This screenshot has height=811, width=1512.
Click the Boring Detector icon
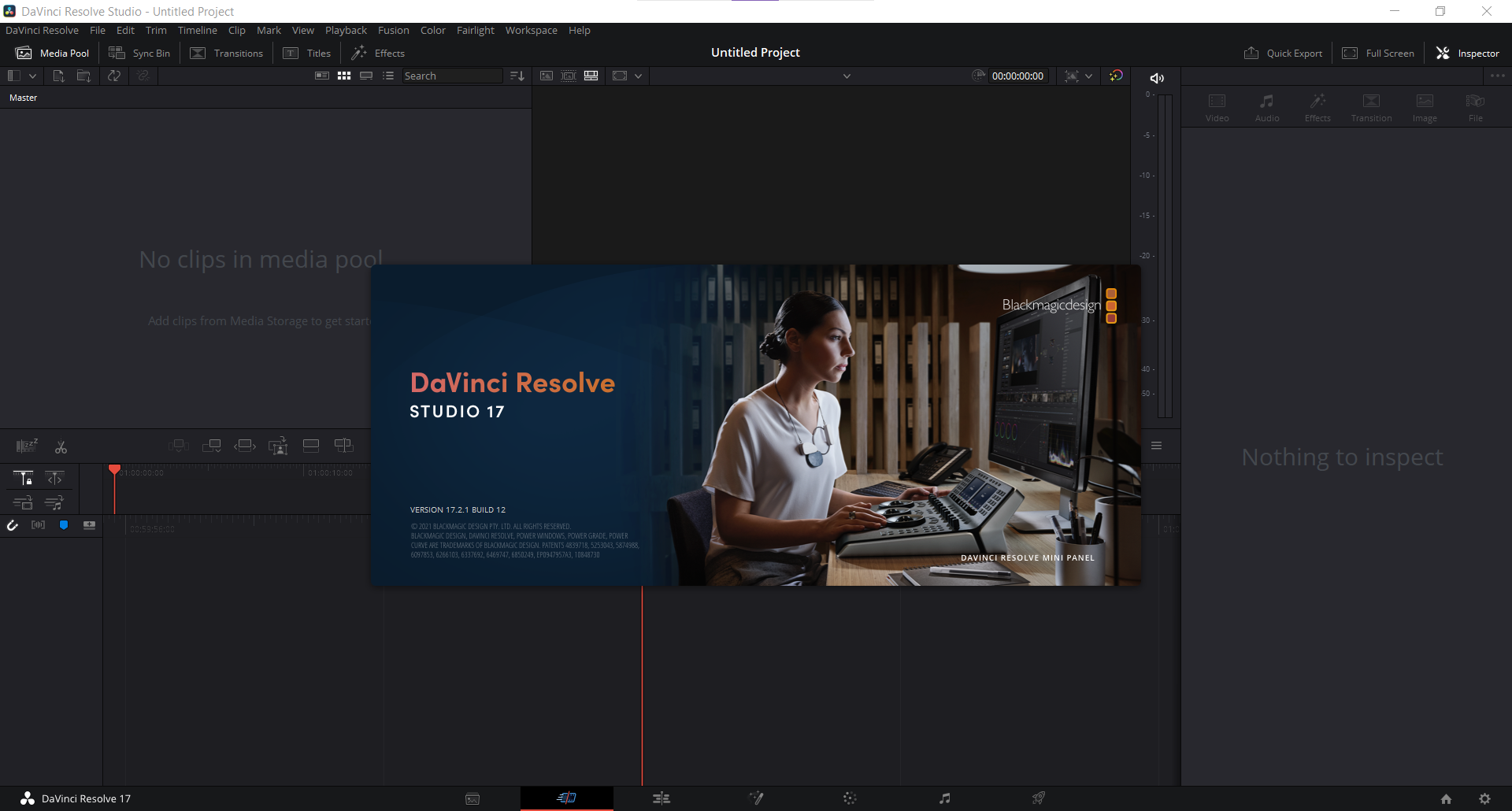27,446
